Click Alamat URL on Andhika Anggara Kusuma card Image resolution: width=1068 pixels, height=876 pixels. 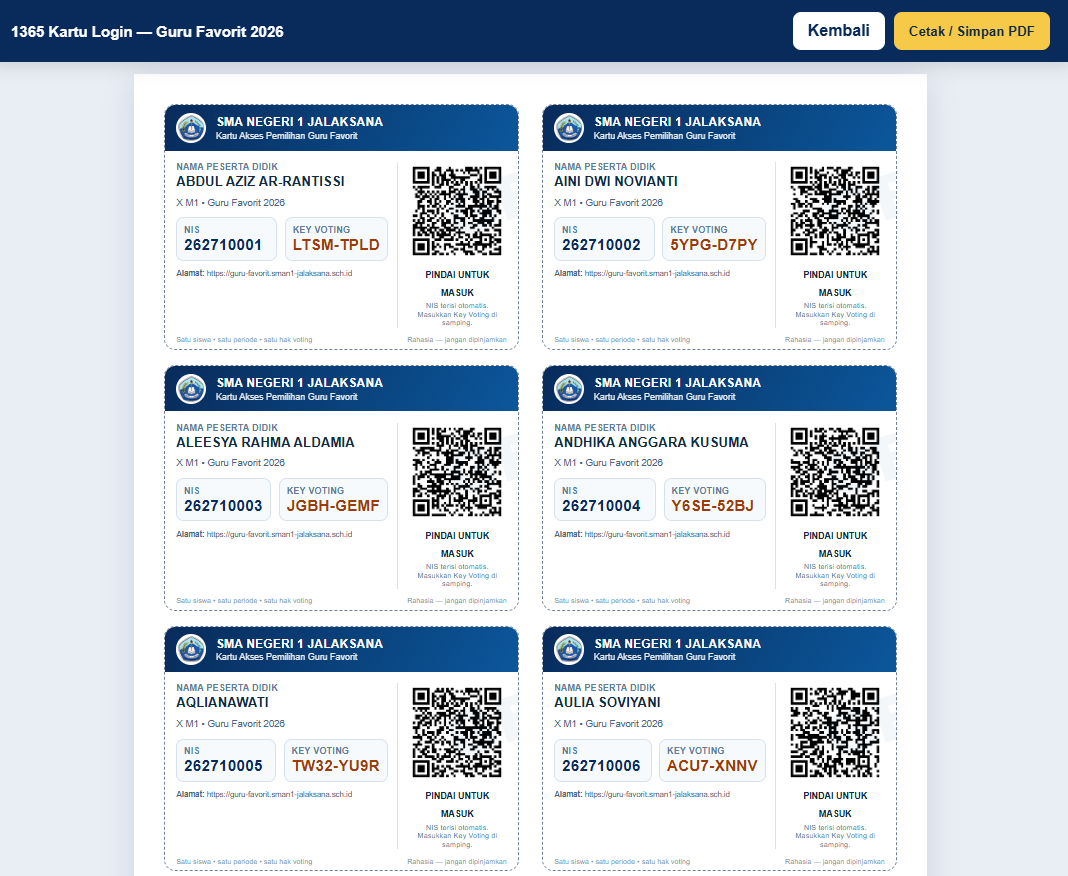tap(657, 535)
